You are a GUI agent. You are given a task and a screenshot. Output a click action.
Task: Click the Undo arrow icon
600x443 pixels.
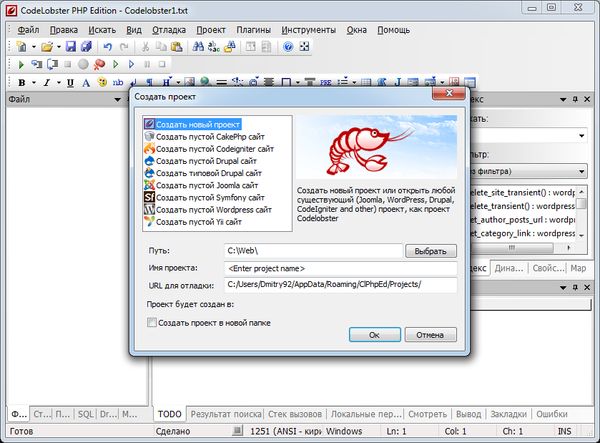click(108, 47)
